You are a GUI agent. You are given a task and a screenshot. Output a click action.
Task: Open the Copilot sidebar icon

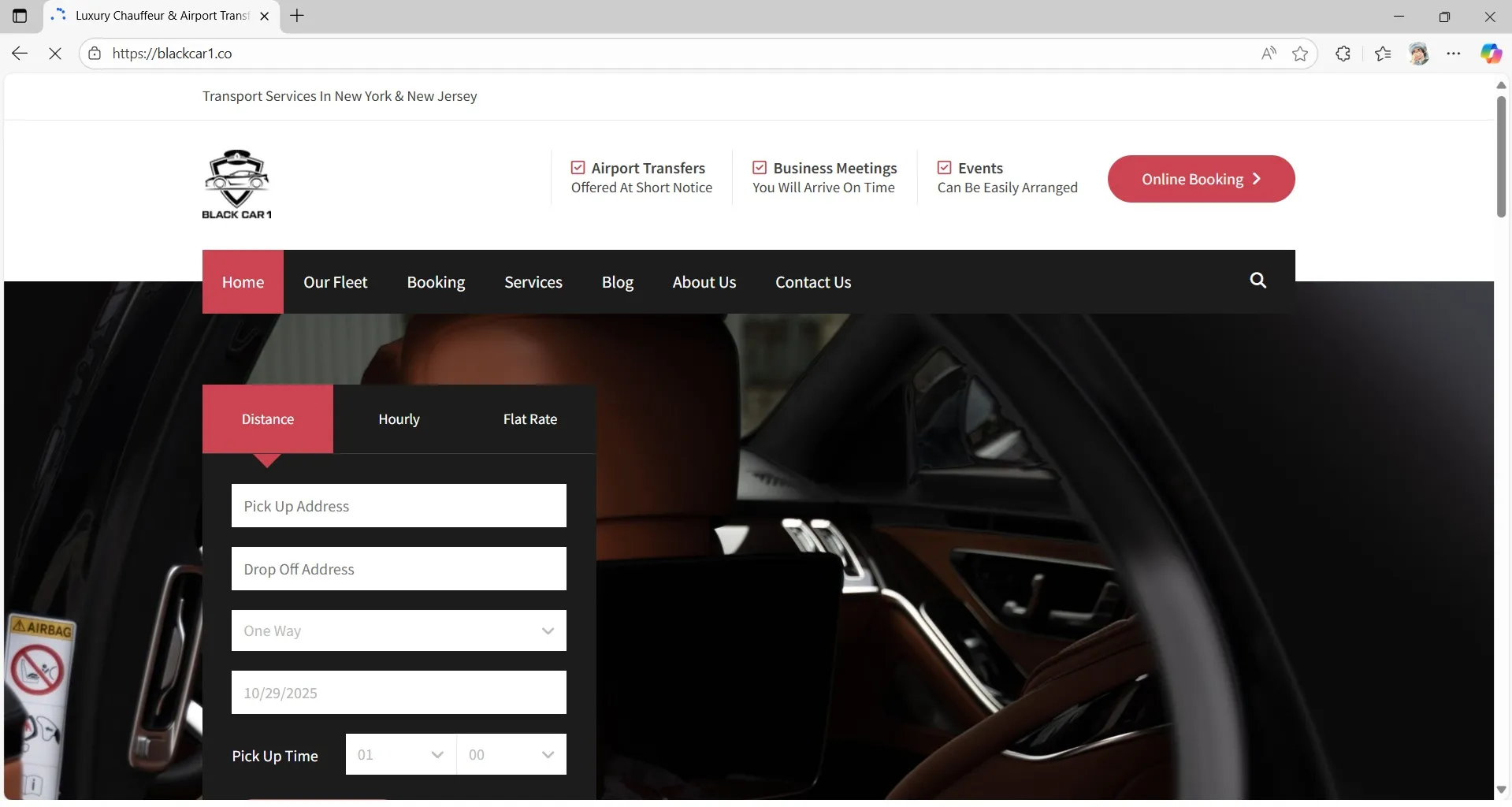1490,54
